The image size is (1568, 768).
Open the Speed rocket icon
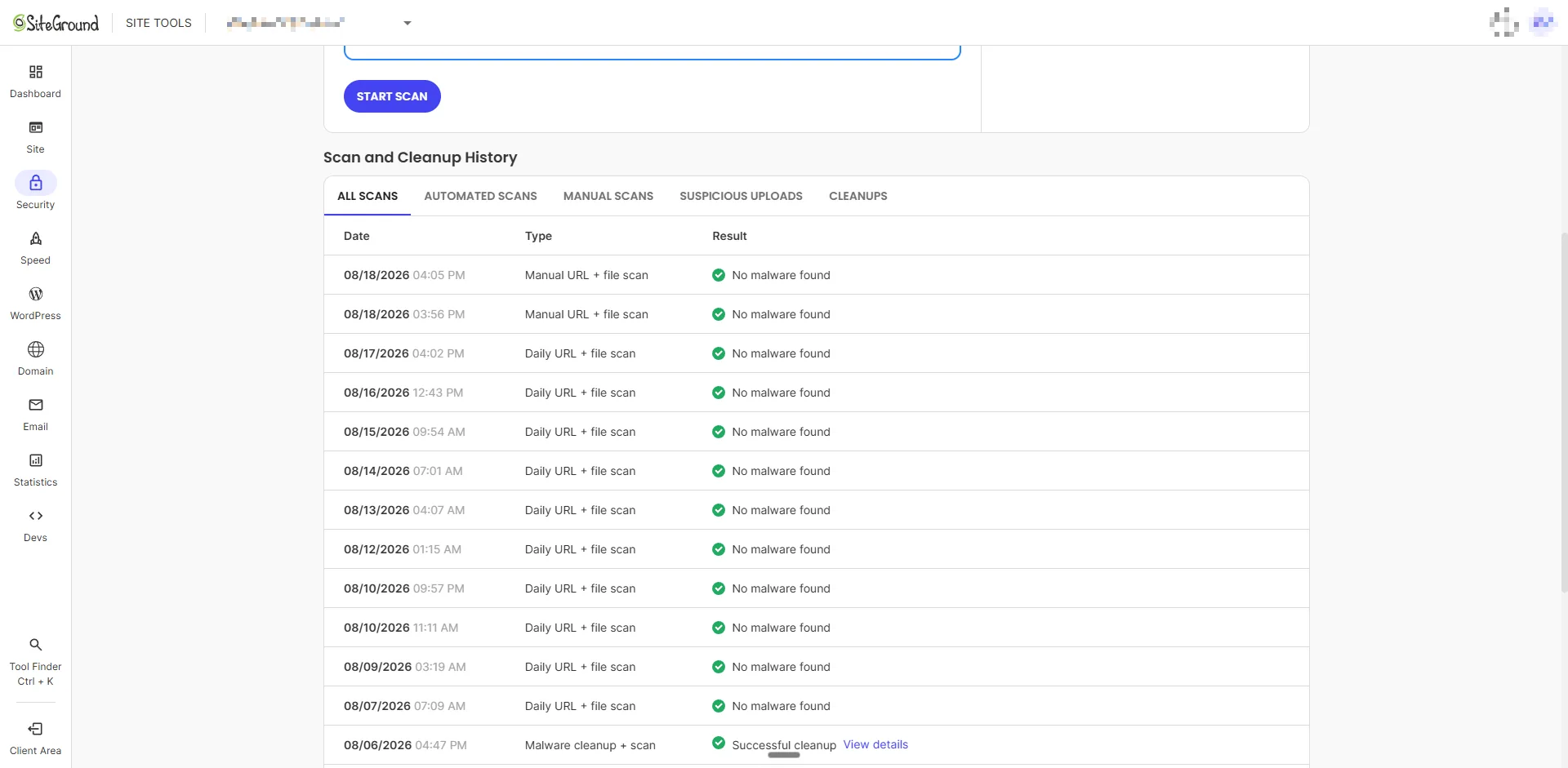(36, 238)
